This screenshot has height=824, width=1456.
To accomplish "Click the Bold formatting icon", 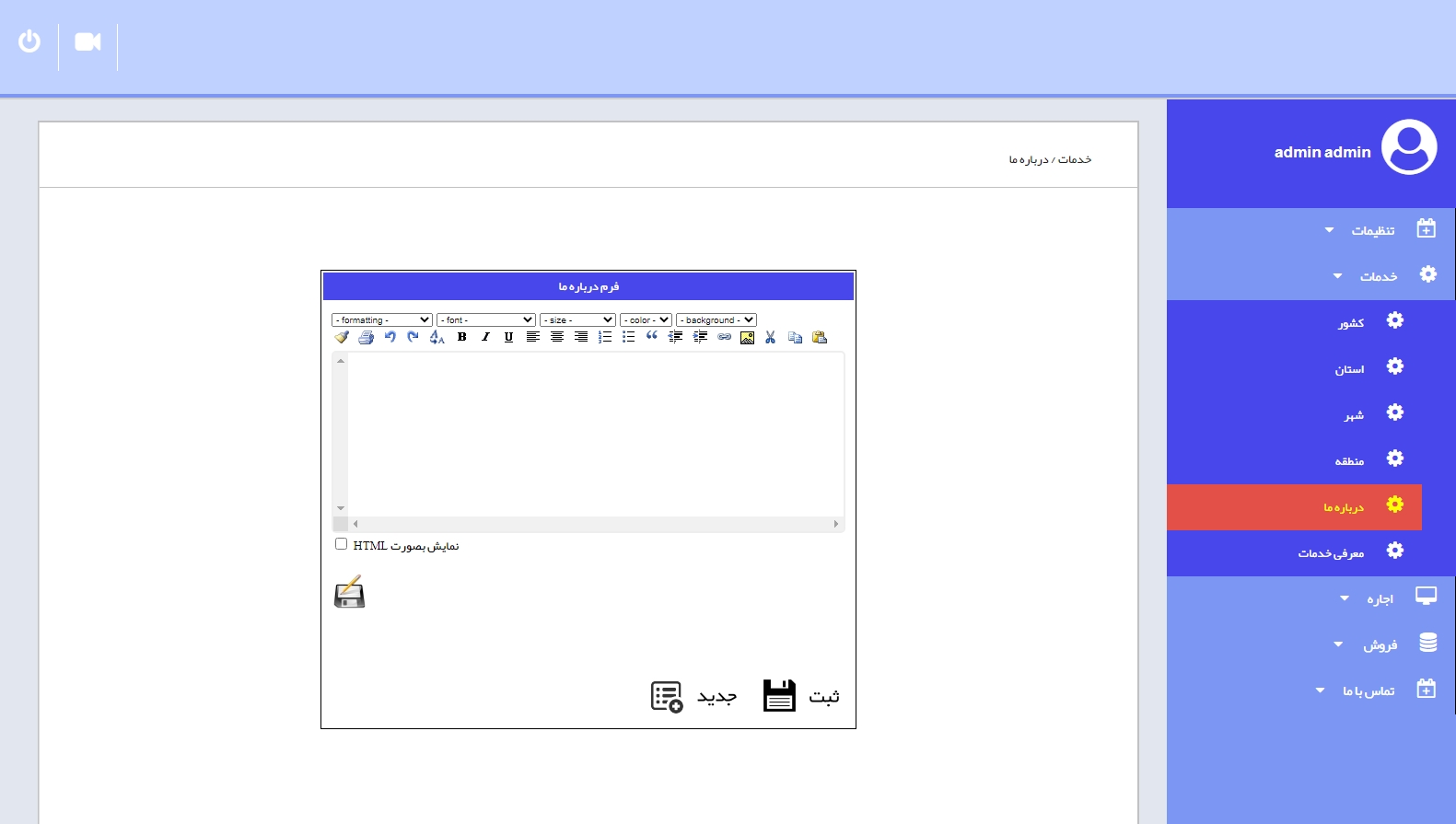I will 462,337.
